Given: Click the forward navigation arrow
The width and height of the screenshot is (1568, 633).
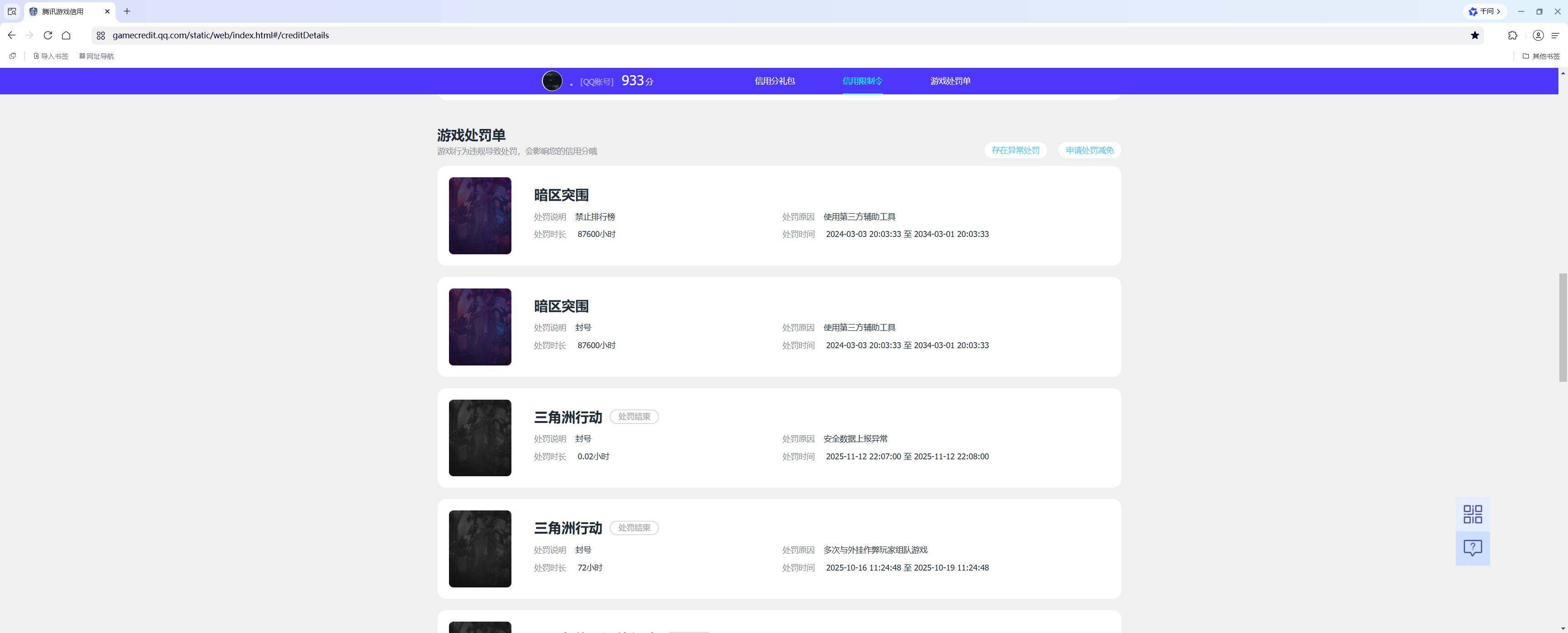Looking at the screenshot, I should point(29,35).
